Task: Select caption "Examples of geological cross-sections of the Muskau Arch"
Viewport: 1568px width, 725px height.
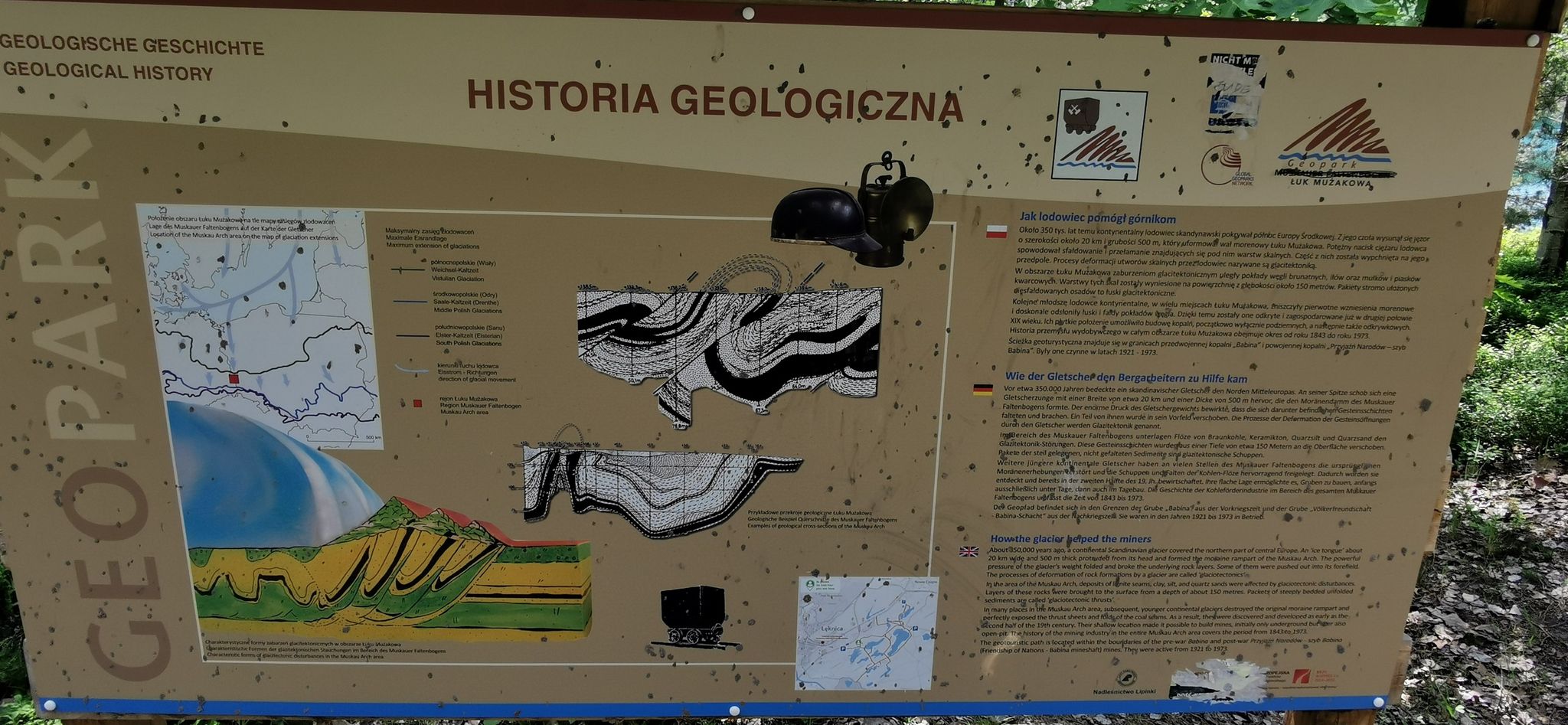Action: tap(815, 527)
